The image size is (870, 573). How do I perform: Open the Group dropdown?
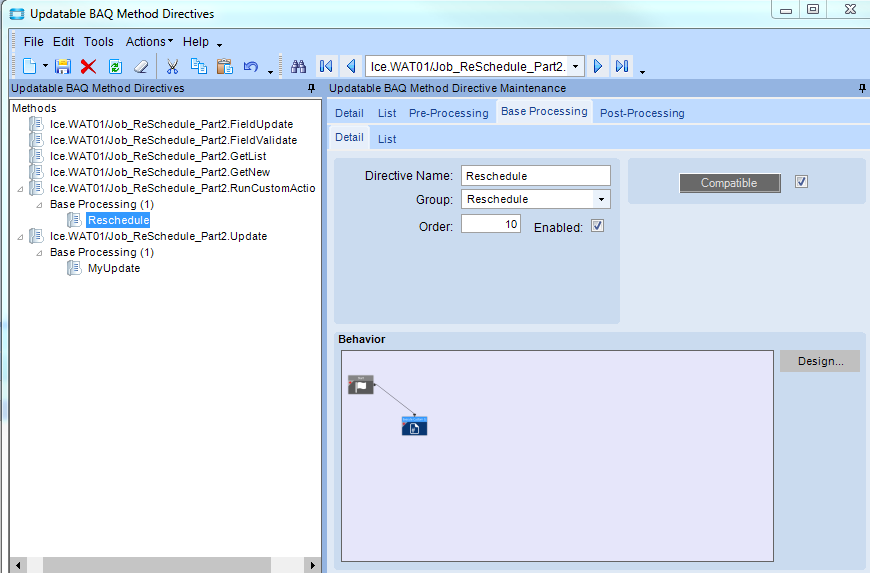tap(601, 199)
